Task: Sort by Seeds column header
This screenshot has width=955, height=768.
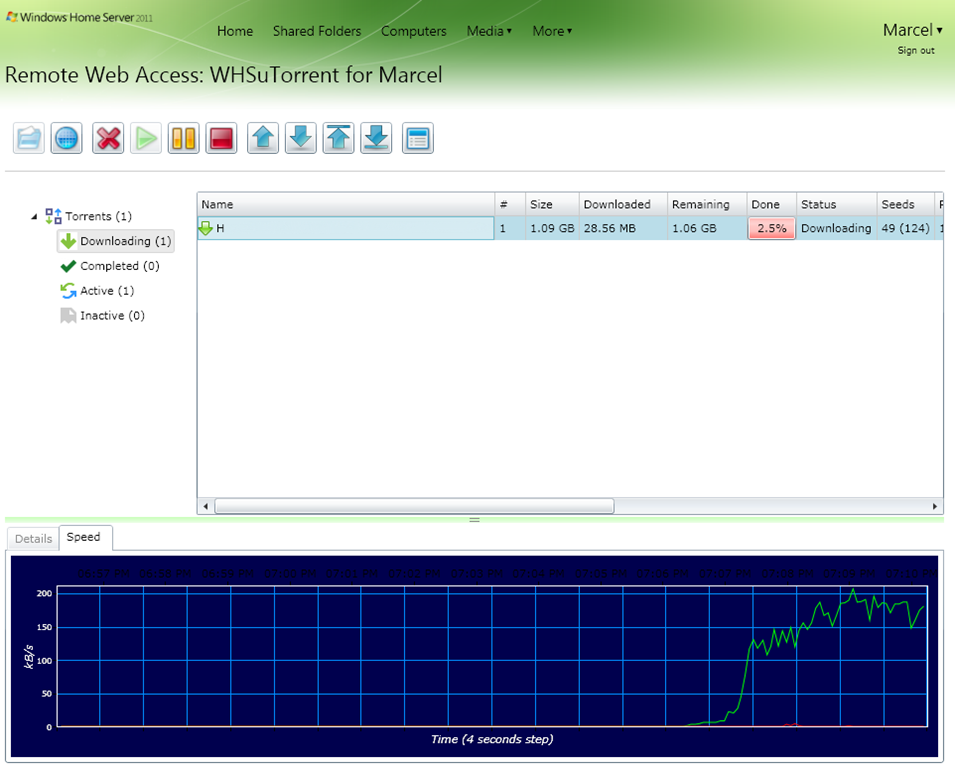Action: [906, 205]
